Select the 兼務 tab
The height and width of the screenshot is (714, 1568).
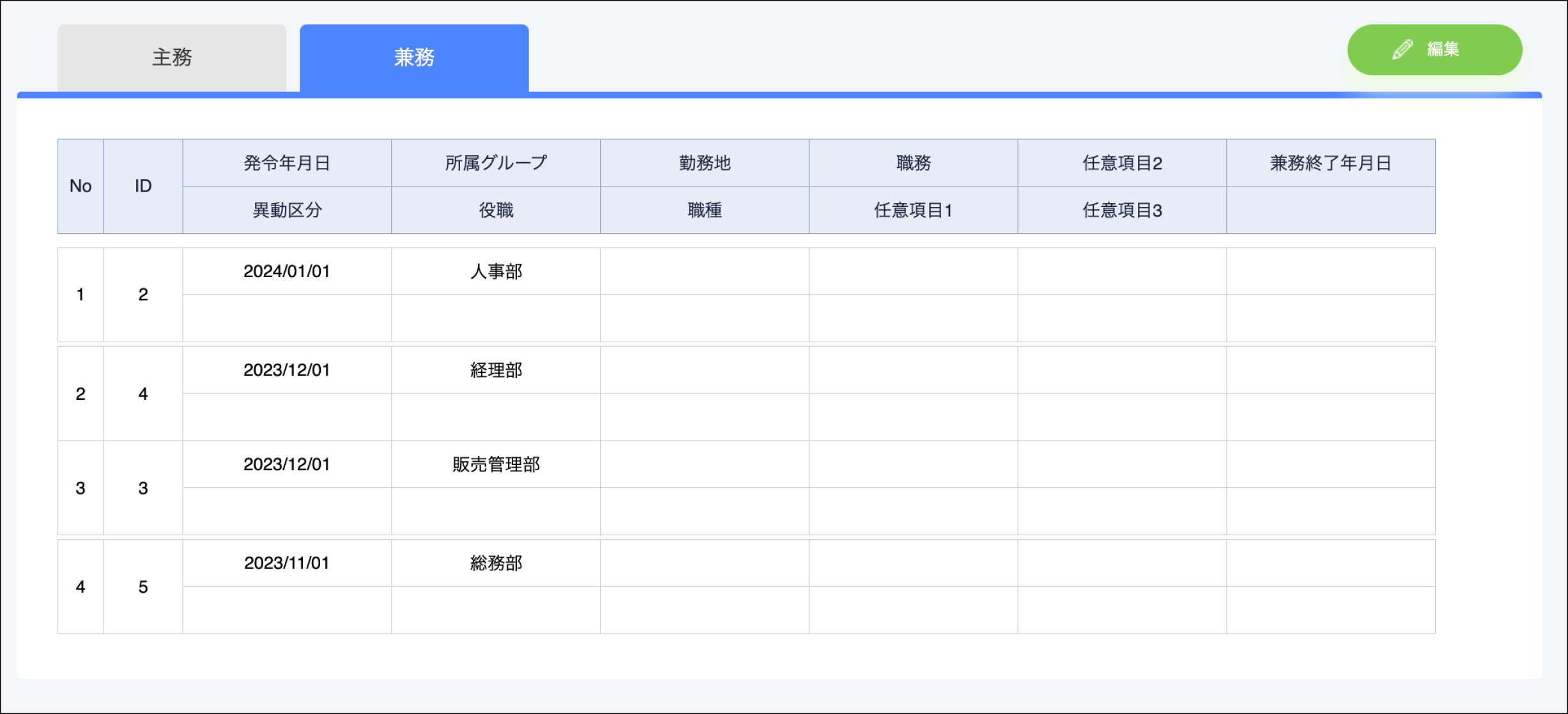pos(414,57)
